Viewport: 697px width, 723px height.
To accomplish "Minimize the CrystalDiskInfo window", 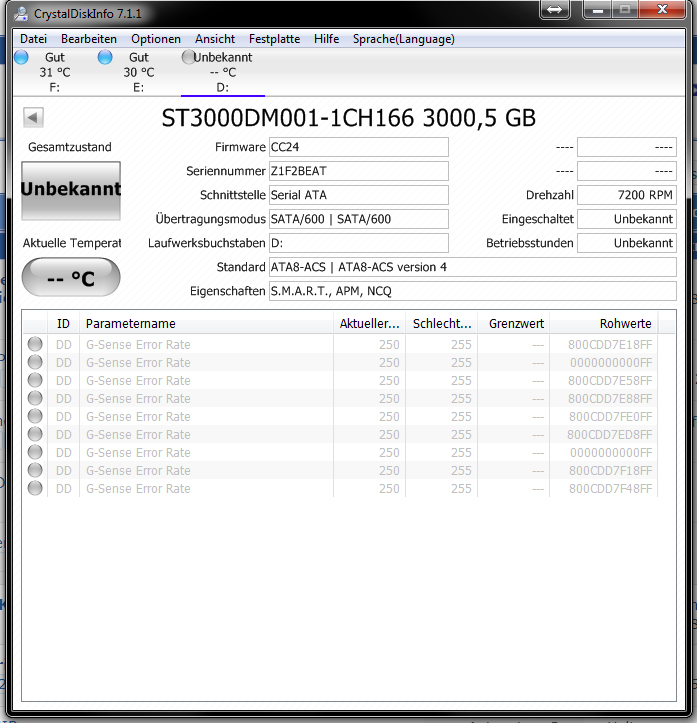I will pyautogui.click(x=597, y=9).
